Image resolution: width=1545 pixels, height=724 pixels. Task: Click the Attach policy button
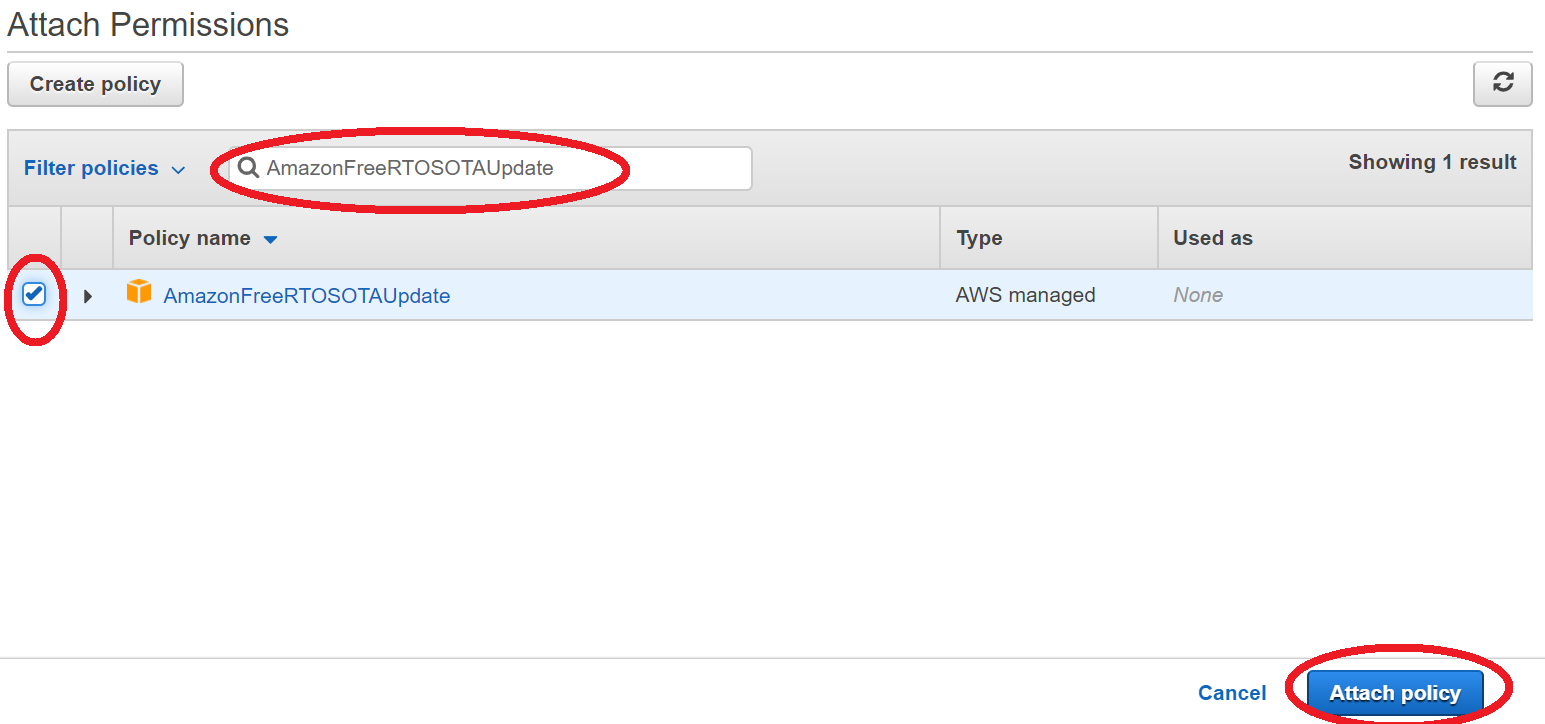pyautogui.click(x=1395, y=693)
